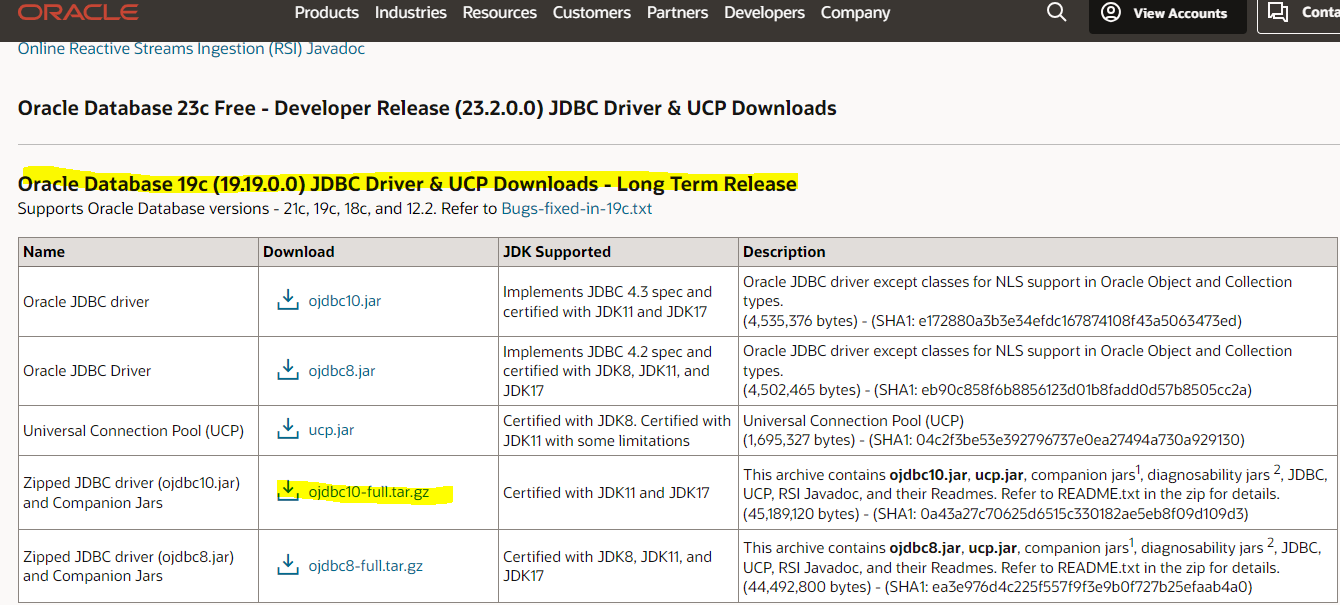This screenshot has width=1340, height=605.
Task: Click 'Certified with JDK8' limitations cell for ucp.jar
Action: (617, 431)
